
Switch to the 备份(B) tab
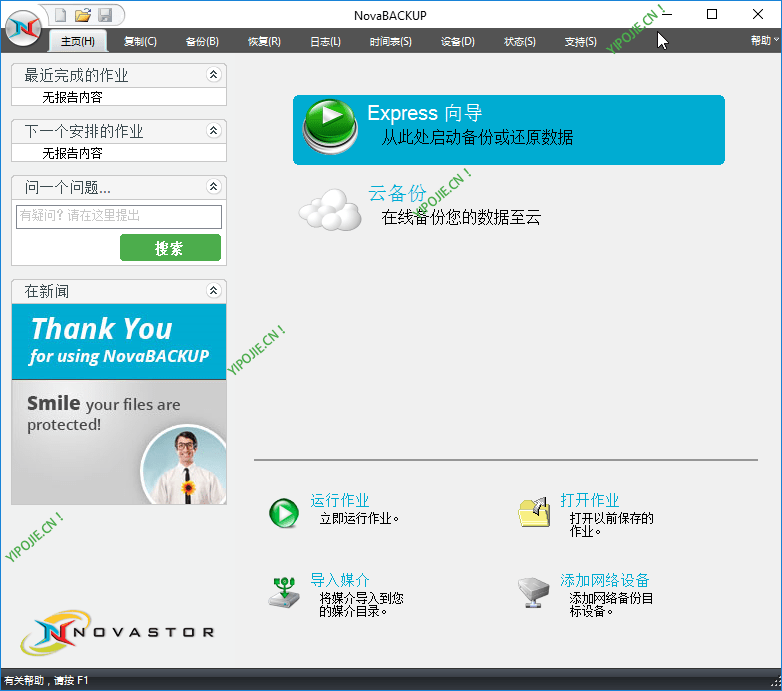point(202,42)
